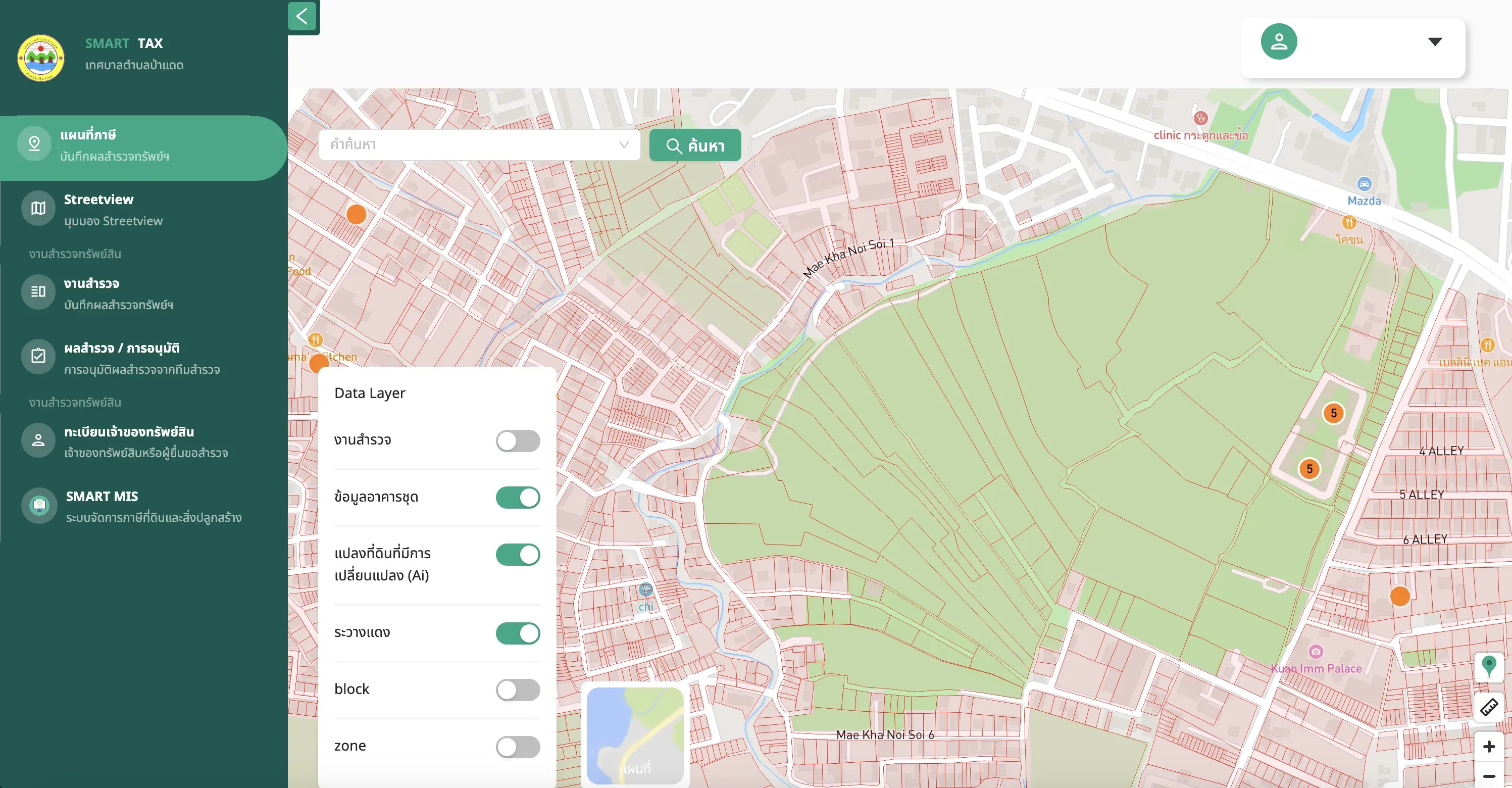The width and height of the screenshot is (1512, 788).
Task: Open the คำค้นหา search dropdown chevron
Action: coord(623,144)
